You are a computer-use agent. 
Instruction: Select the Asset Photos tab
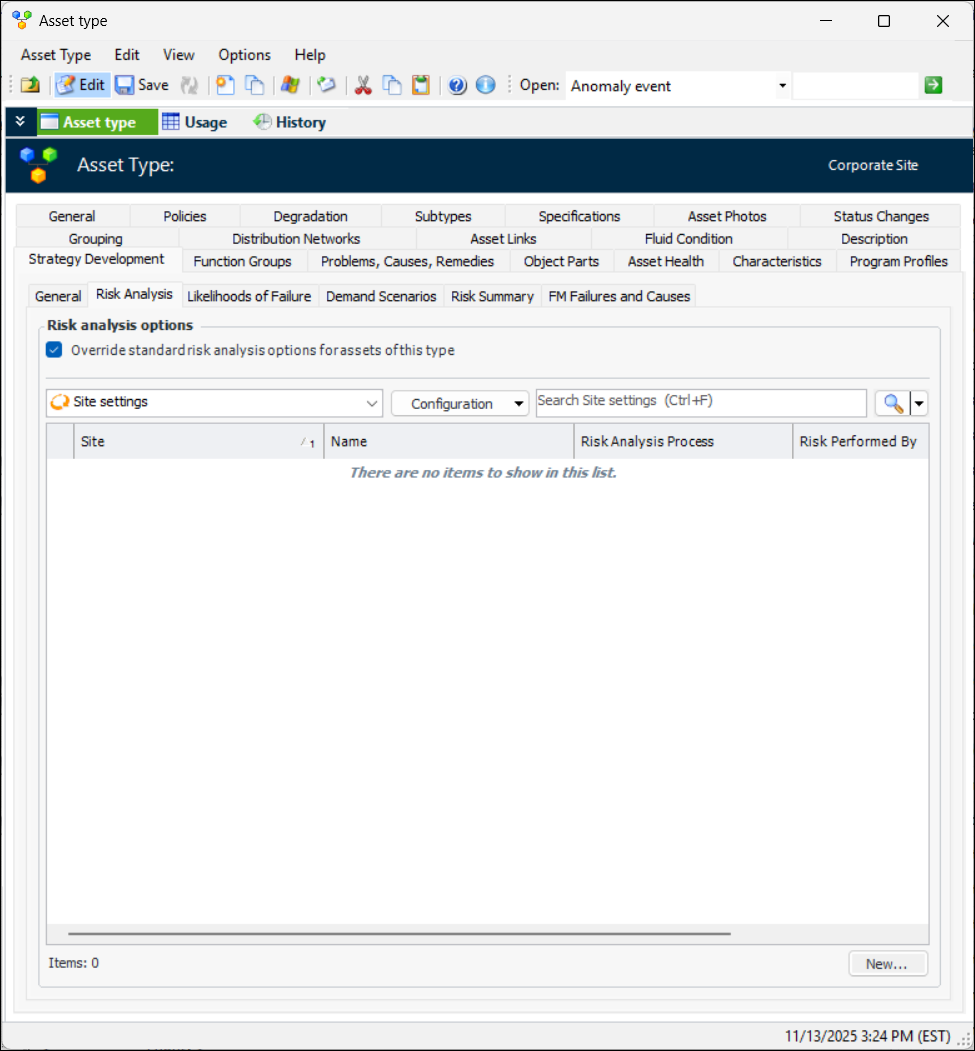[x=727, y=217]
